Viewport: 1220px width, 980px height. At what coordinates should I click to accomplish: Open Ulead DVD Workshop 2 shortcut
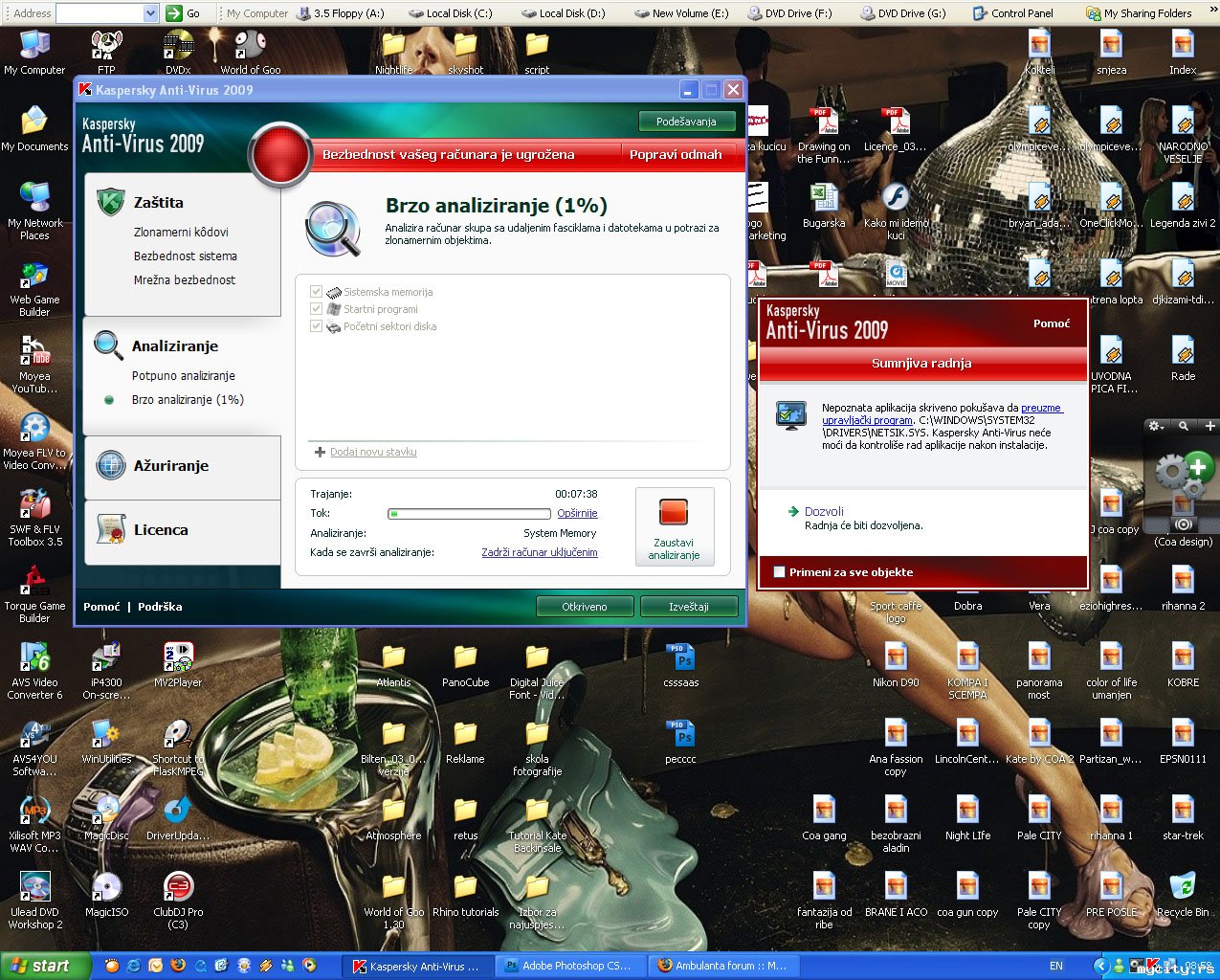(x=34, y=900)
